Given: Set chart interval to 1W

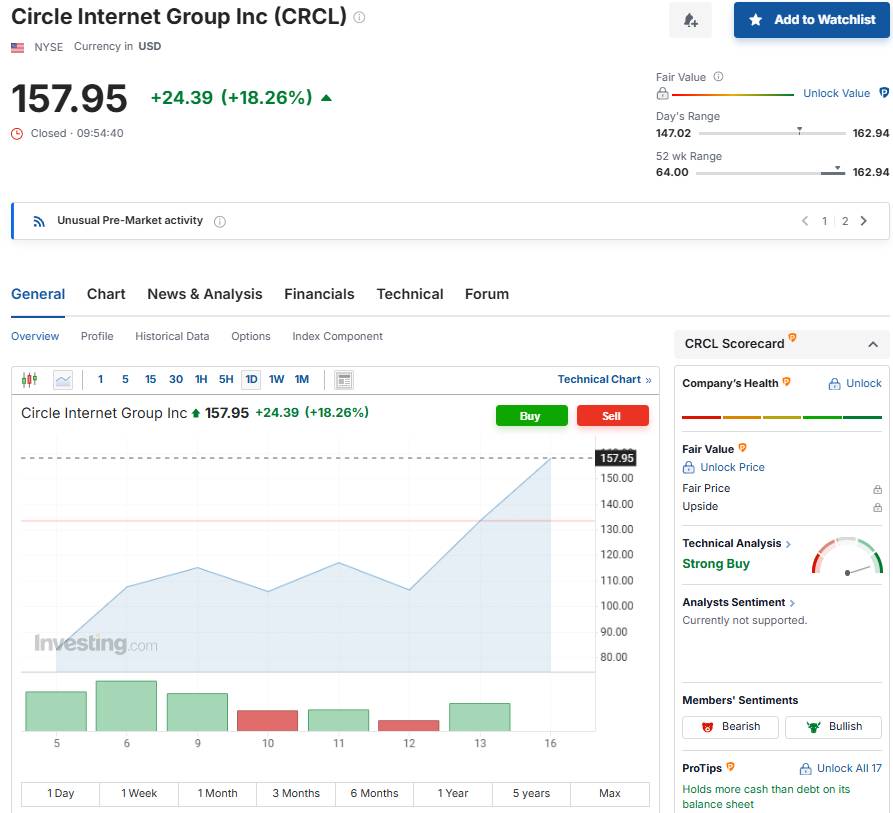Looking at the screenshot, I should (277, 379).
